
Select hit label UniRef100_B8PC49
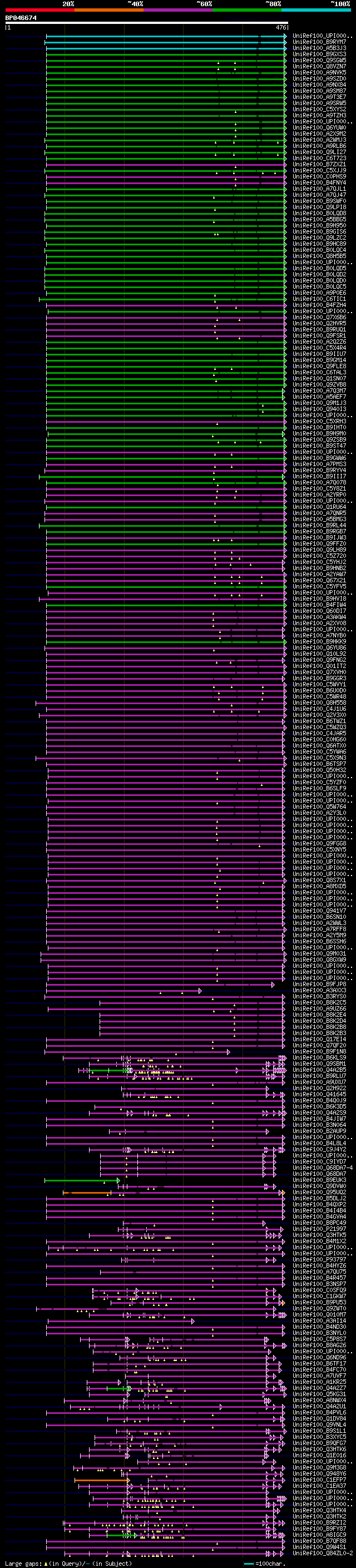point(319,1223)
